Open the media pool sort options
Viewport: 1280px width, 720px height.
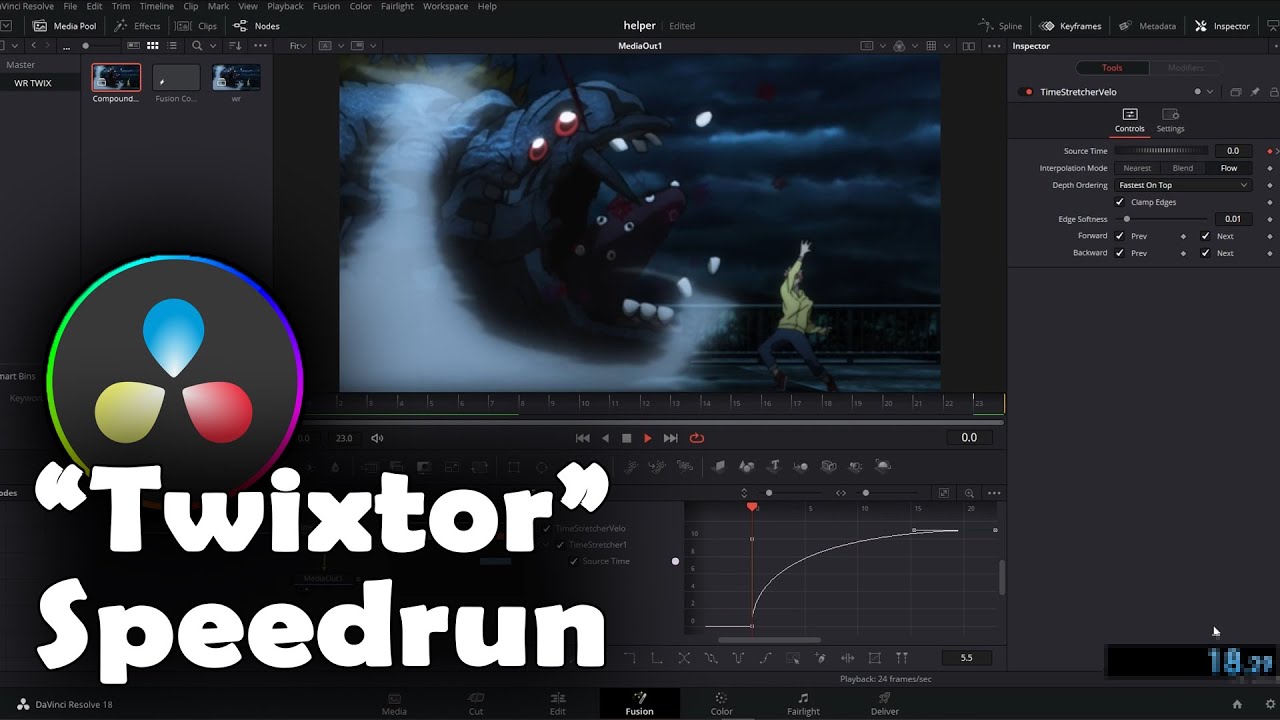236,46
